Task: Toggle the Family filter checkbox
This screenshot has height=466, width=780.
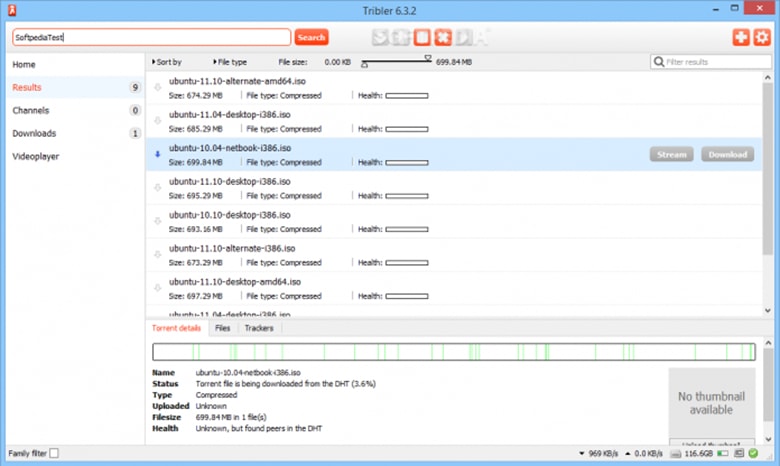Action: coord(54,454)
